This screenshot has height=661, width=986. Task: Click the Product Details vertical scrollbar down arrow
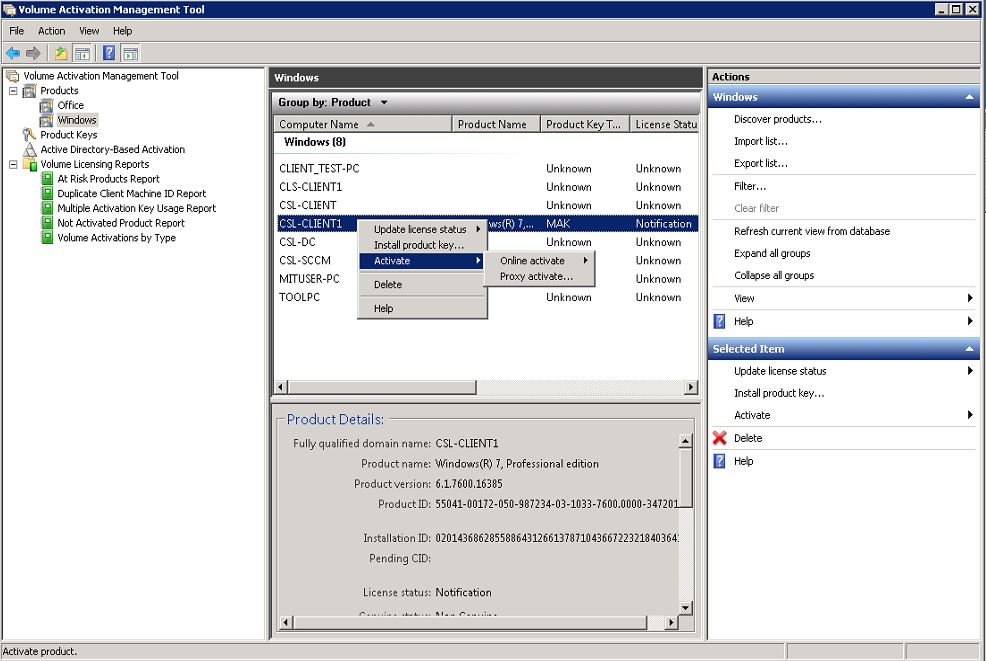click(x=685, y=607)
